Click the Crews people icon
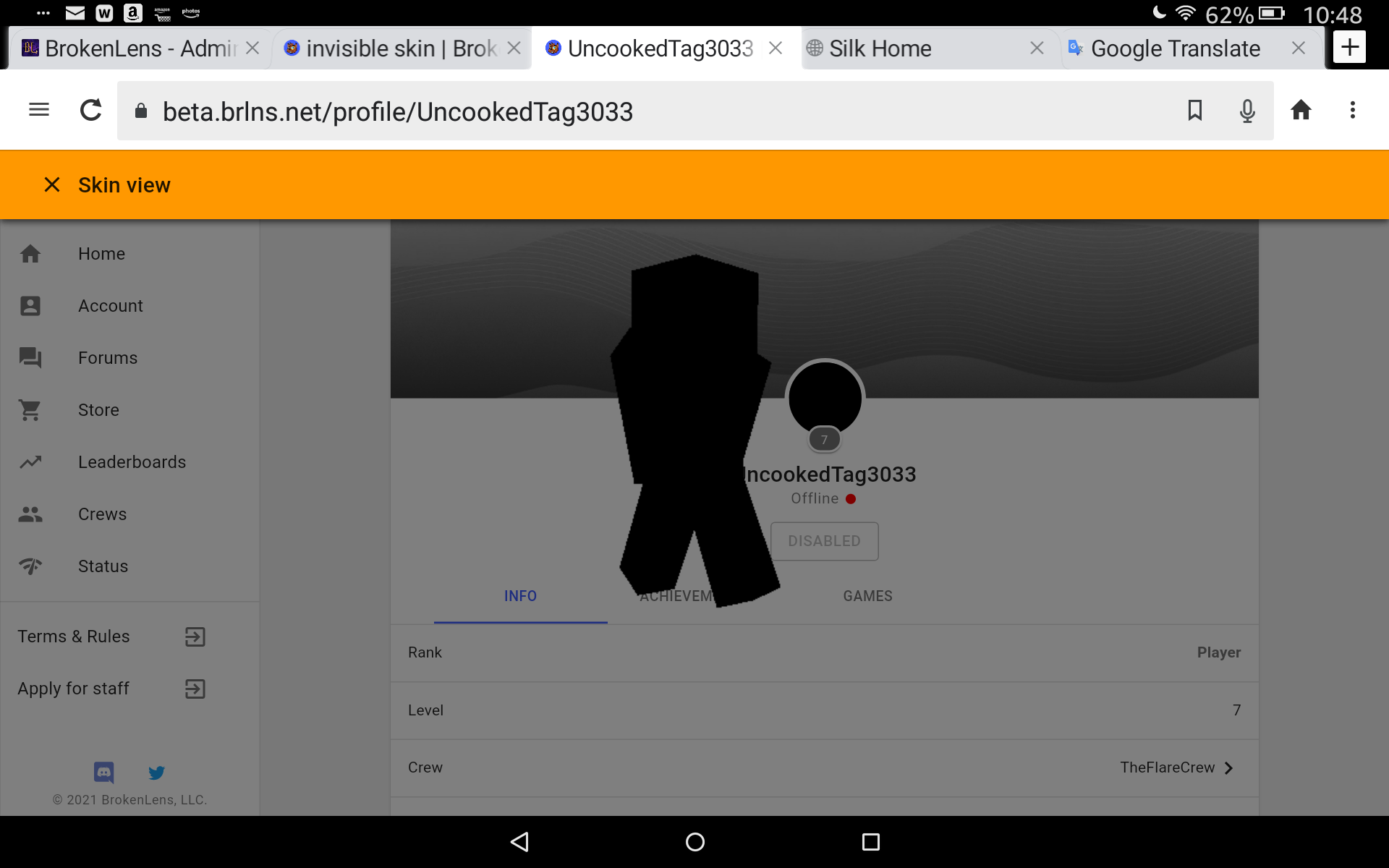Viewport: 1389px width, 868px height. (30, 514)
